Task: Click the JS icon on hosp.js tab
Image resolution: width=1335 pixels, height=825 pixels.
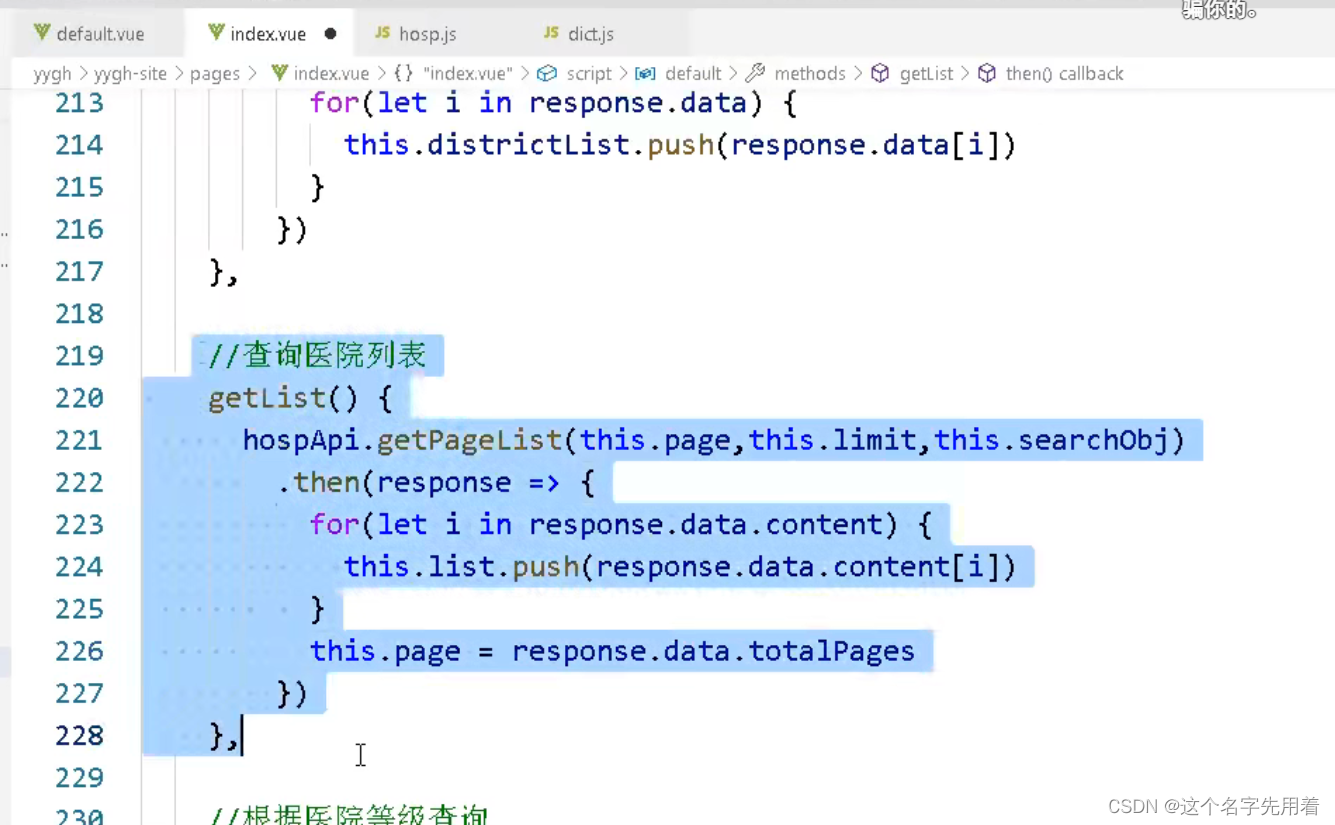Action: pyautogui.click(x=382, y=33)
